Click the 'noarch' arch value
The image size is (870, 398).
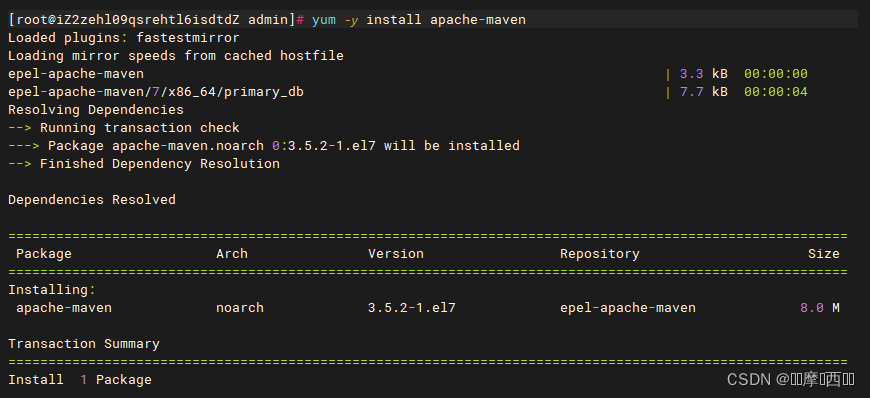click(x=240, y=308)
